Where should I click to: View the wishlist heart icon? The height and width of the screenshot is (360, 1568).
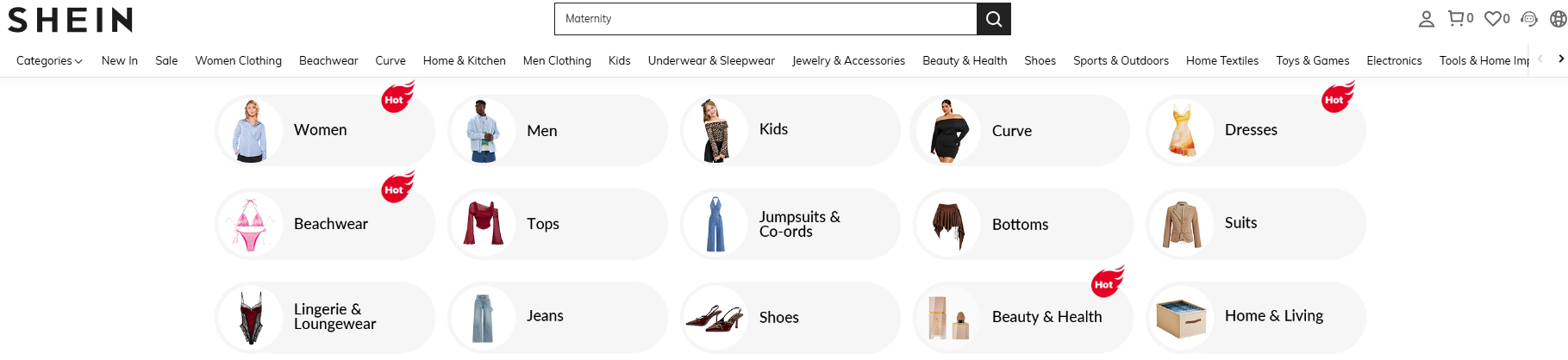coord(1493,18)
